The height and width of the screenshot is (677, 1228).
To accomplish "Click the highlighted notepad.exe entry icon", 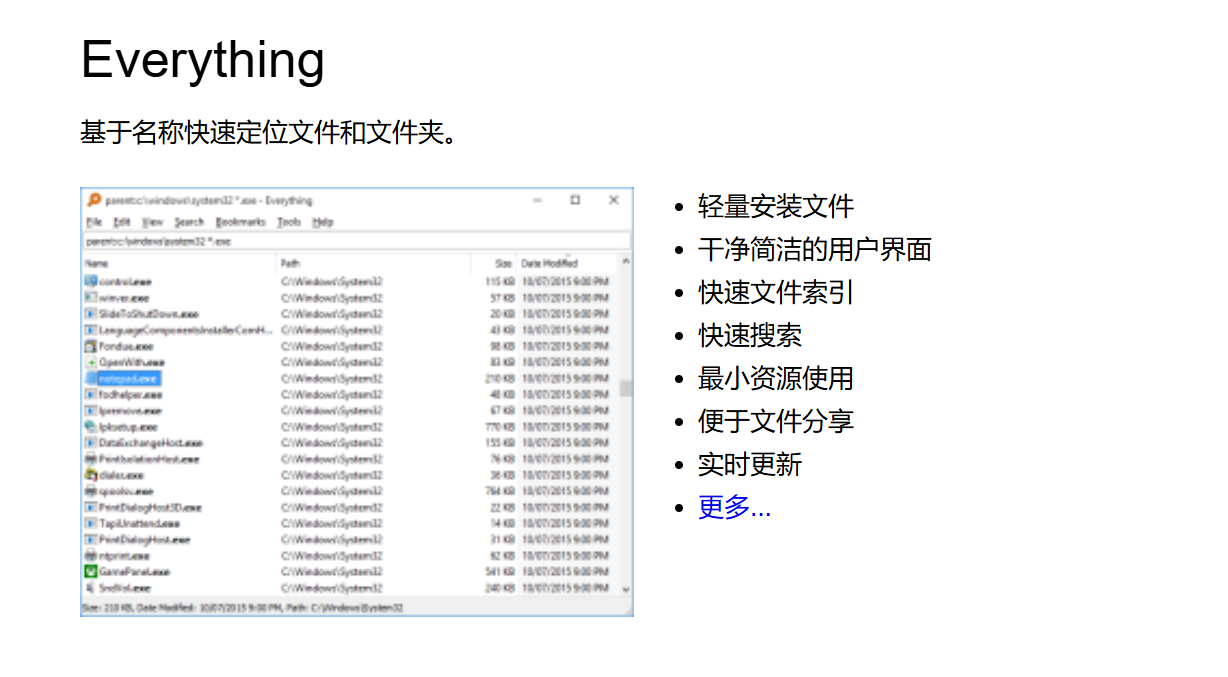I will click(x=91, y=378).
